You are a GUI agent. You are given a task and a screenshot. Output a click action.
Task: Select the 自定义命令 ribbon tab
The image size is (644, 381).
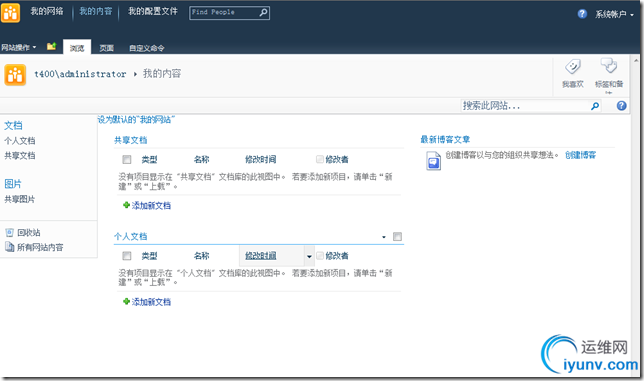[147, 48]
